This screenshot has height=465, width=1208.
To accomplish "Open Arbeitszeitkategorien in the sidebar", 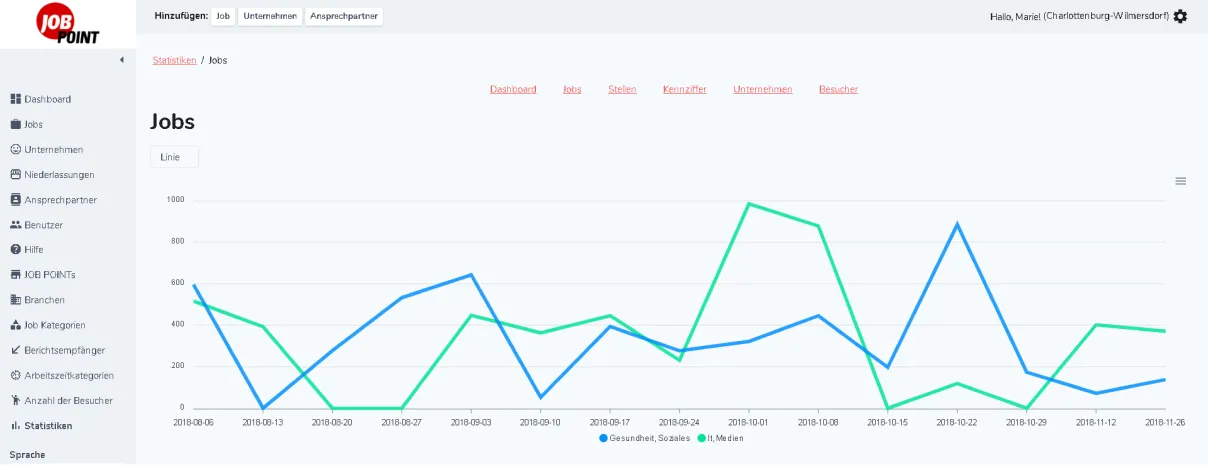I will (68, 375).
